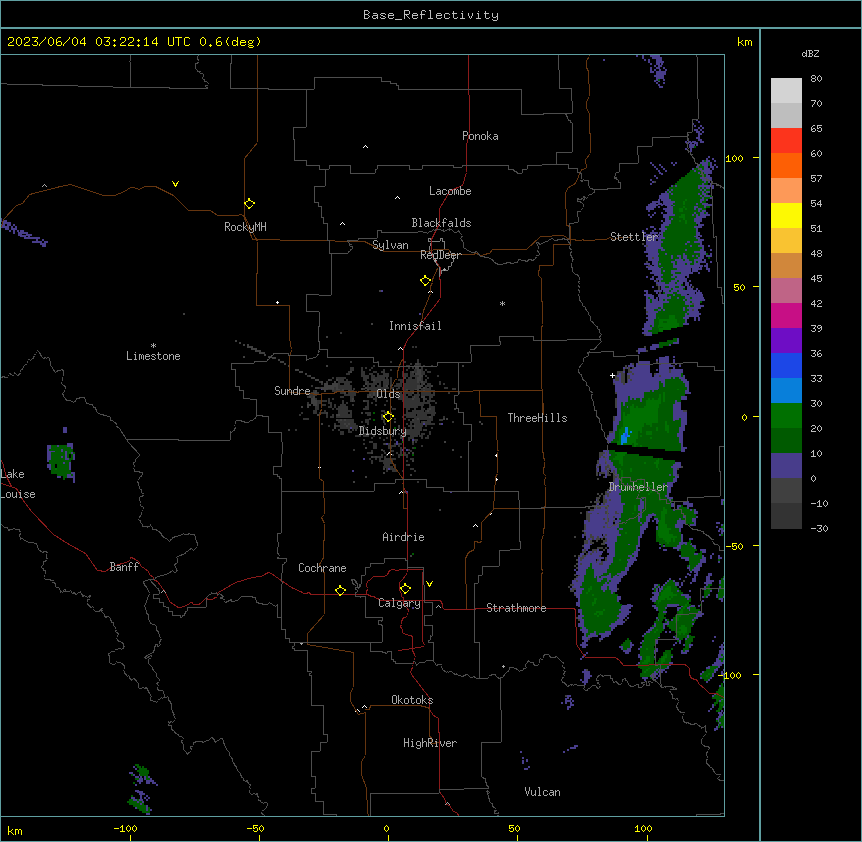Screen dimensions: 862x842
Task: Click the yellow diamond marker south of RedDeer
Action: coord(425,281)
